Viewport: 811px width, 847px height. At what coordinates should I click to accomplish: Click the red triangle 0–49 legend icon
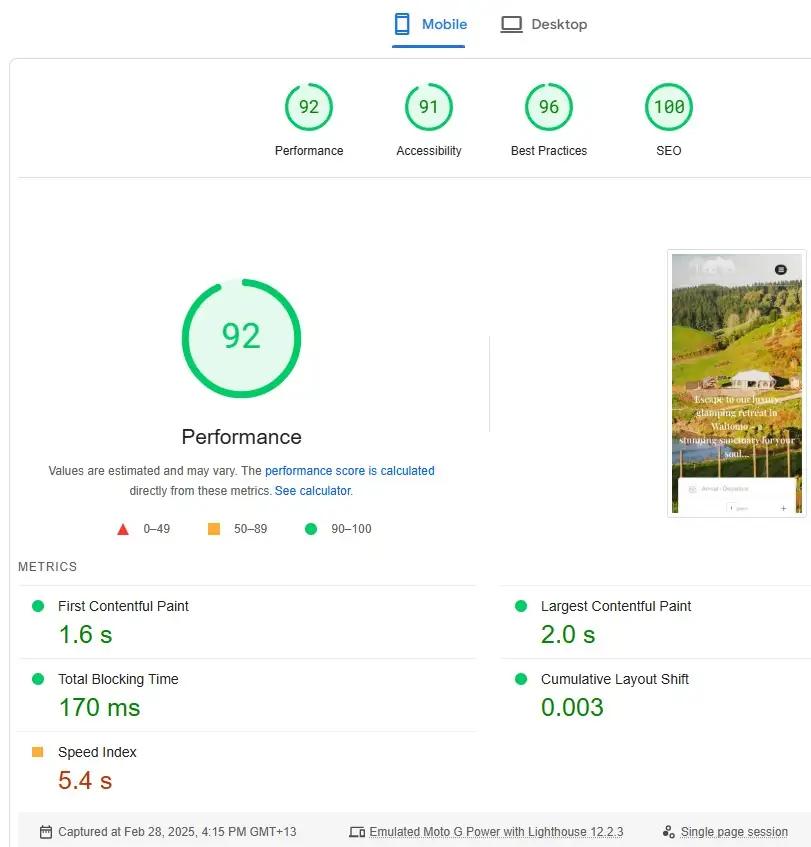click(x=123, y=529)
